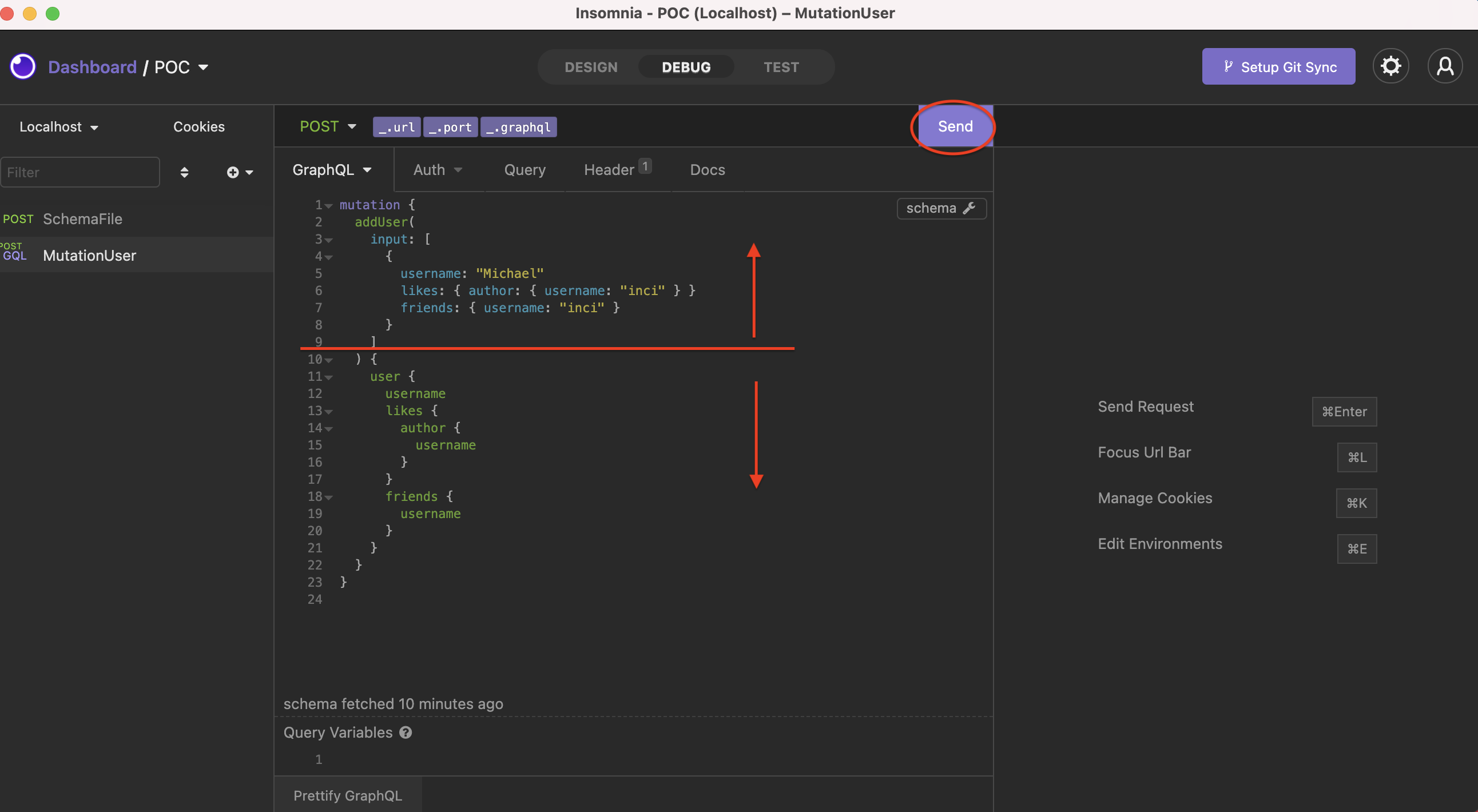The image size is (1478, 812).
Task: Open the user account icon
Action: 1445,65
